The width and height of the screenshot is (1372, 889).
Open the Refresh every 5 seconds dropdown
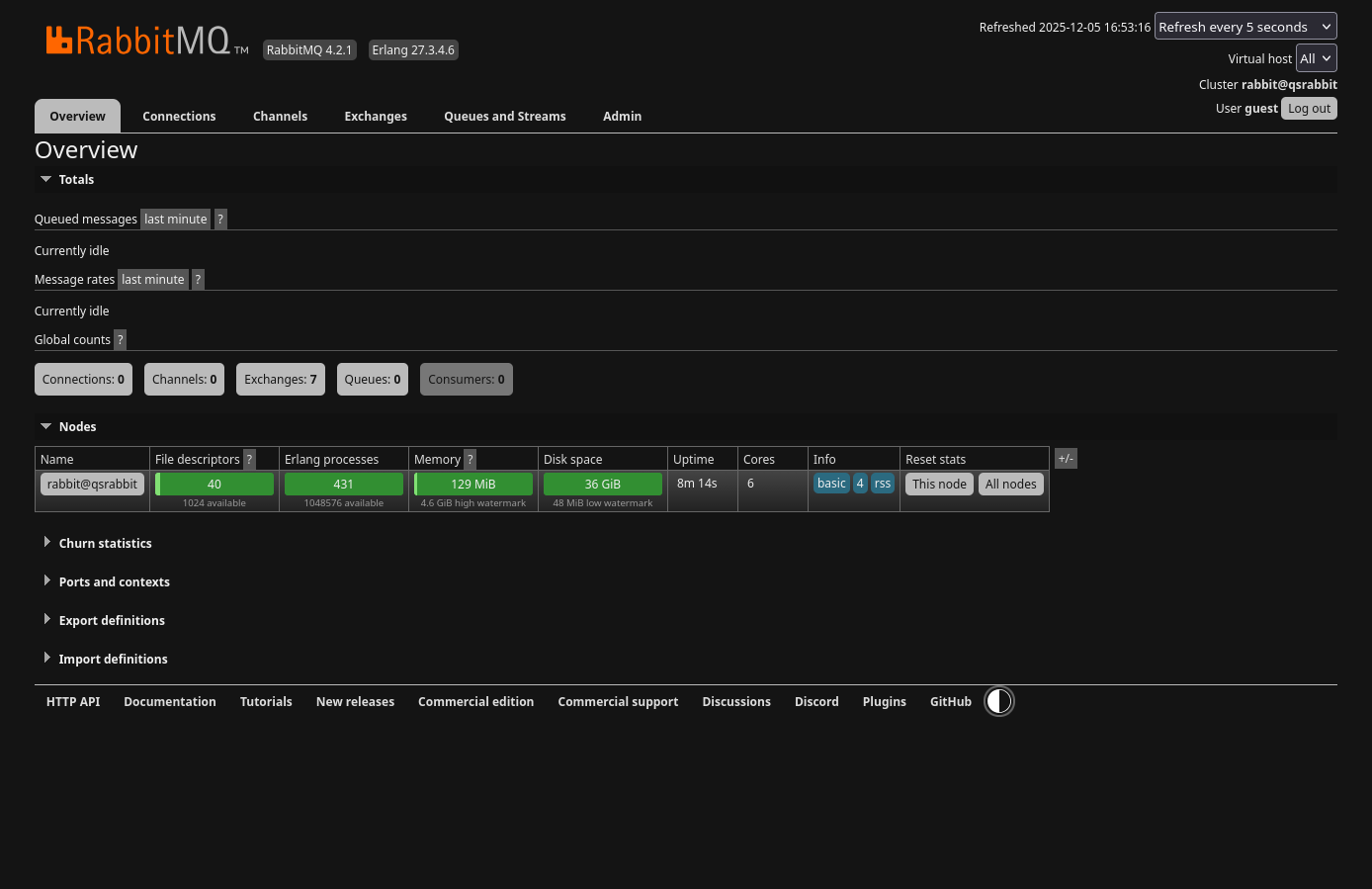1244,26
